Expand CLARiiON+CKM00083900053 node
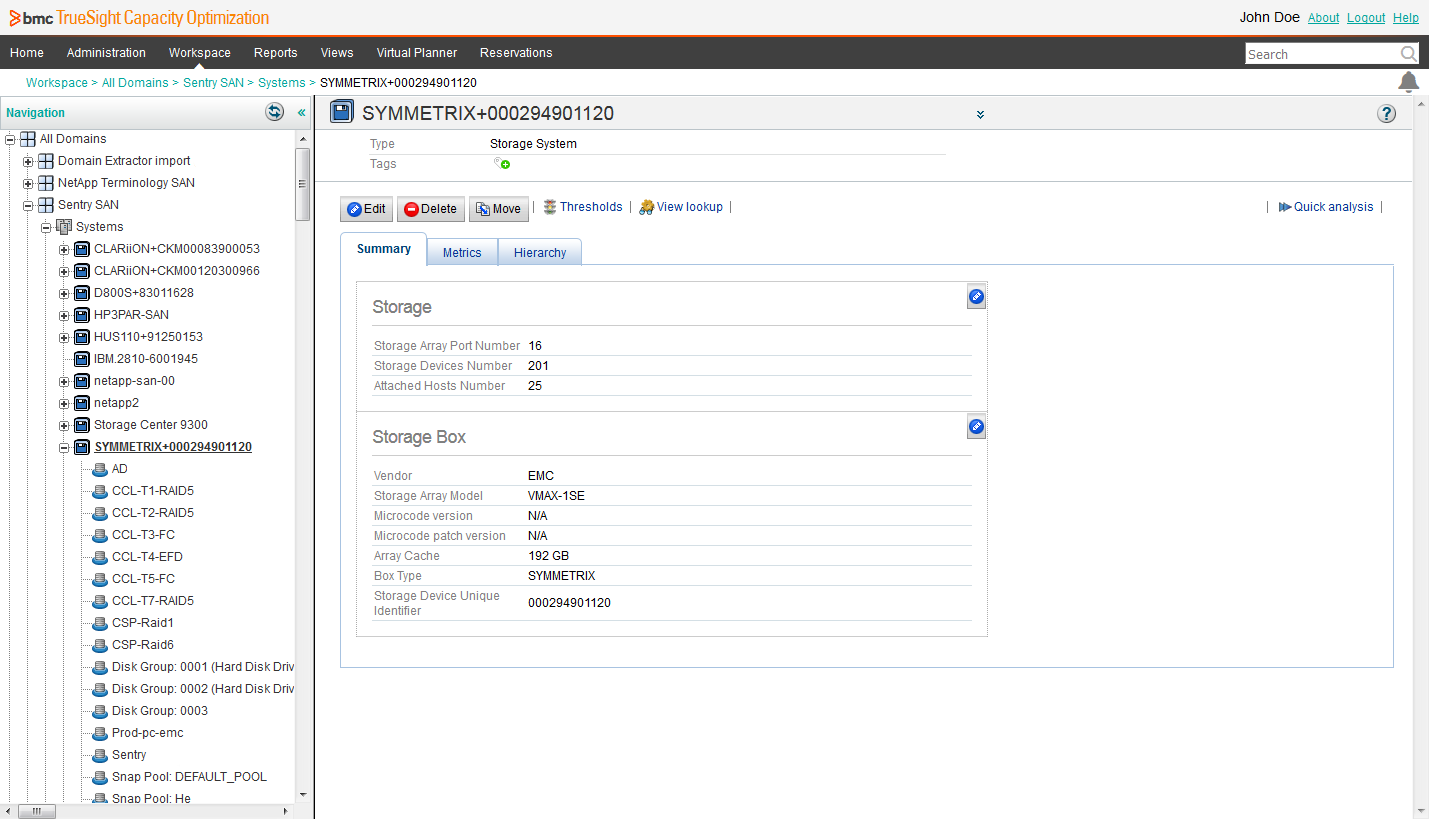Image resolution: width=1429 pixels, height=819 pixels. (x=64, y=249)
